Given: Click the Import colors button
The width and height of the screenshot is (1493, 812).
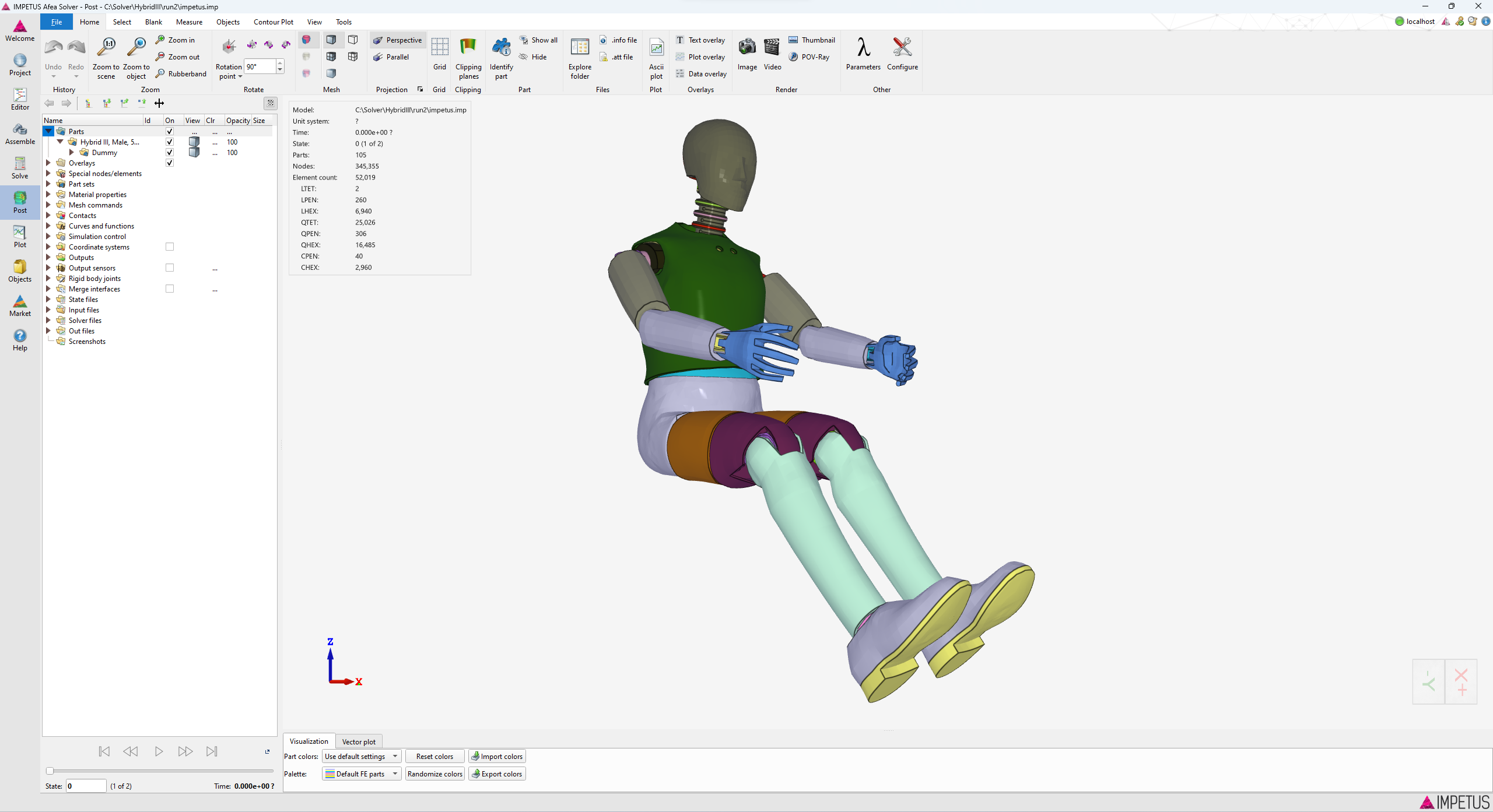Looking at the screenshot, I should 497,756.
